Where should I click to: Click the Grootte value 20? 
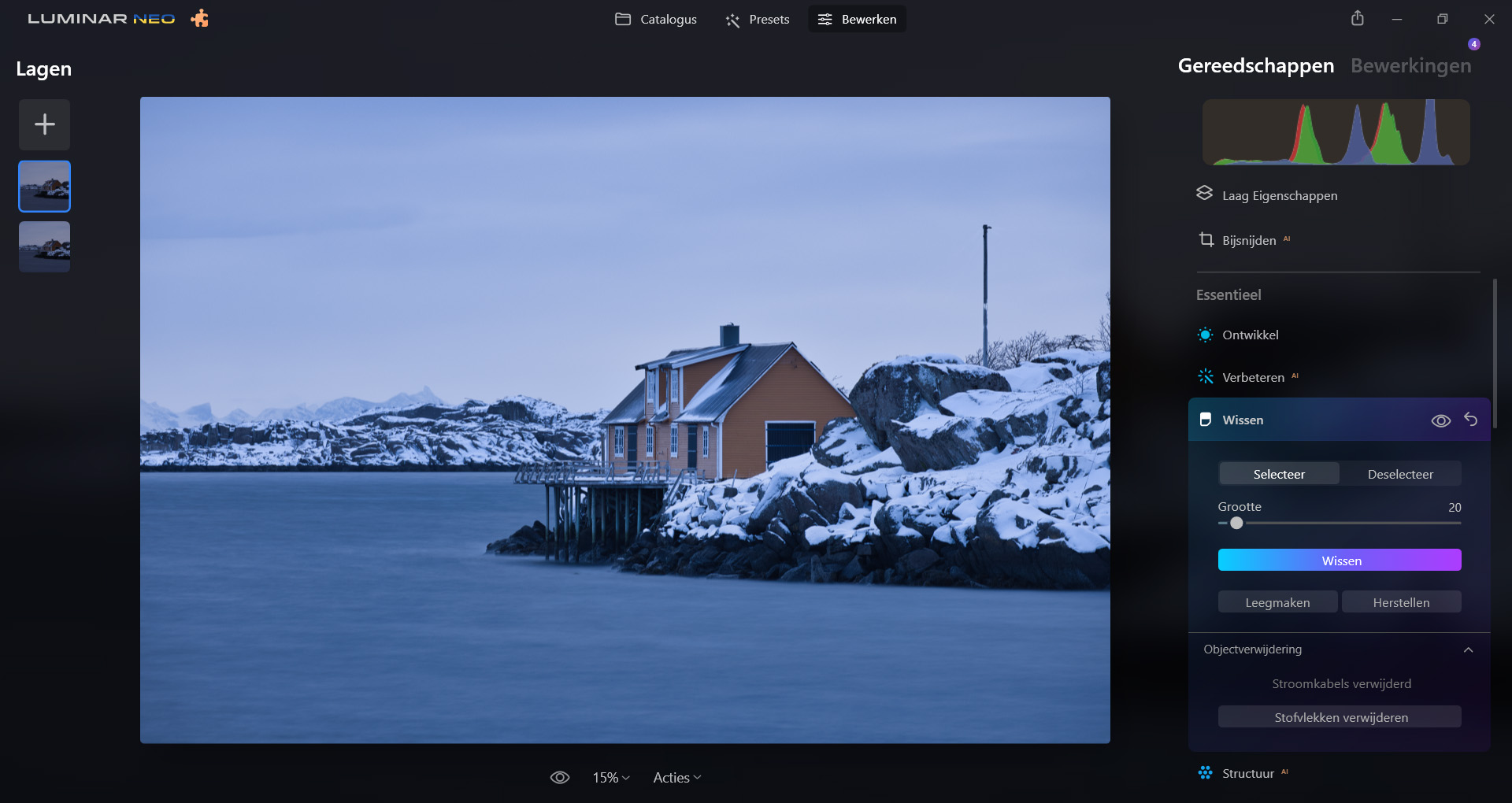[1455, 507]
